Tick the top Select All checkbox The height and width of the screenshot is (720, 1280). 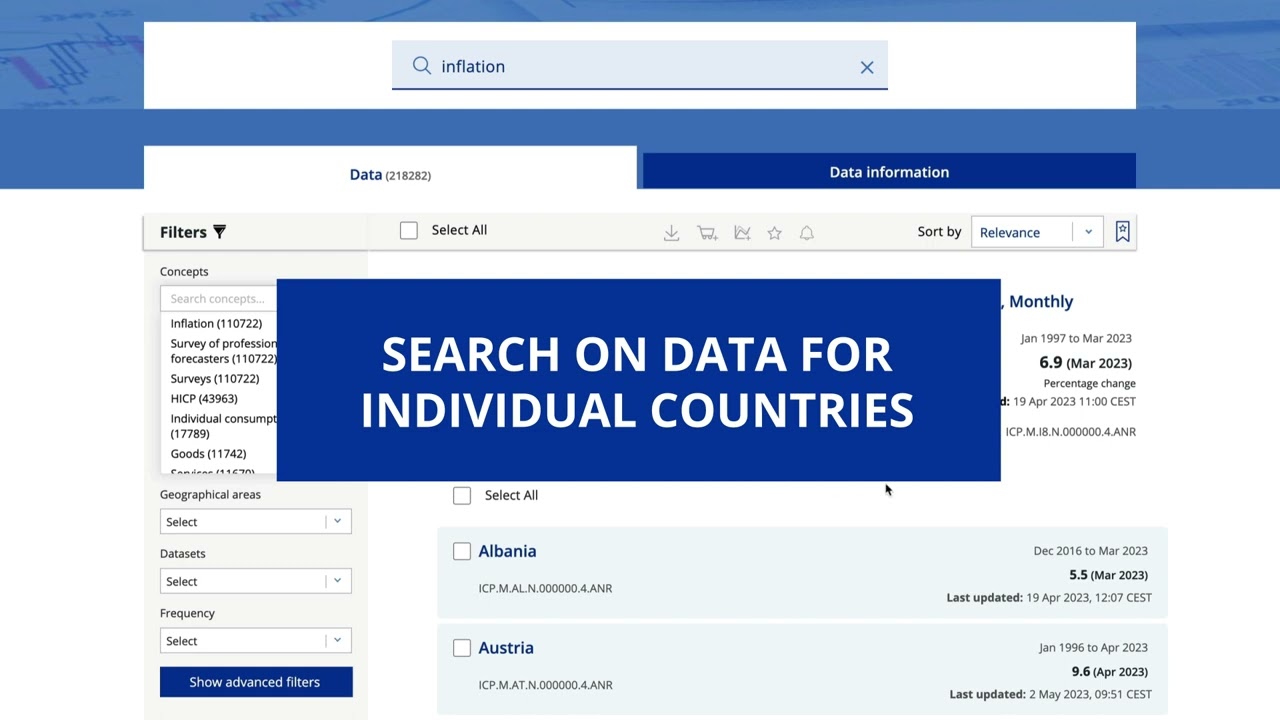pos(409,231)
